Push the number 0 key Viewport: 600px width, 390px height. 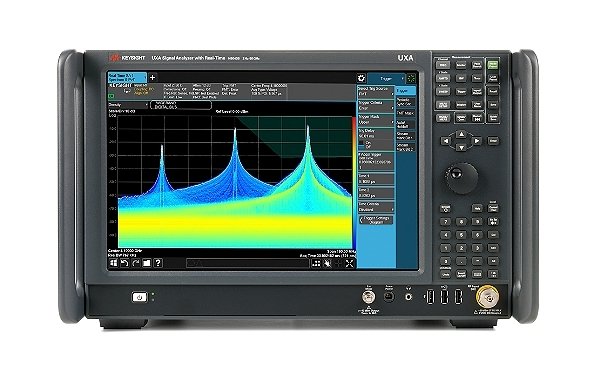click(445, 261)
